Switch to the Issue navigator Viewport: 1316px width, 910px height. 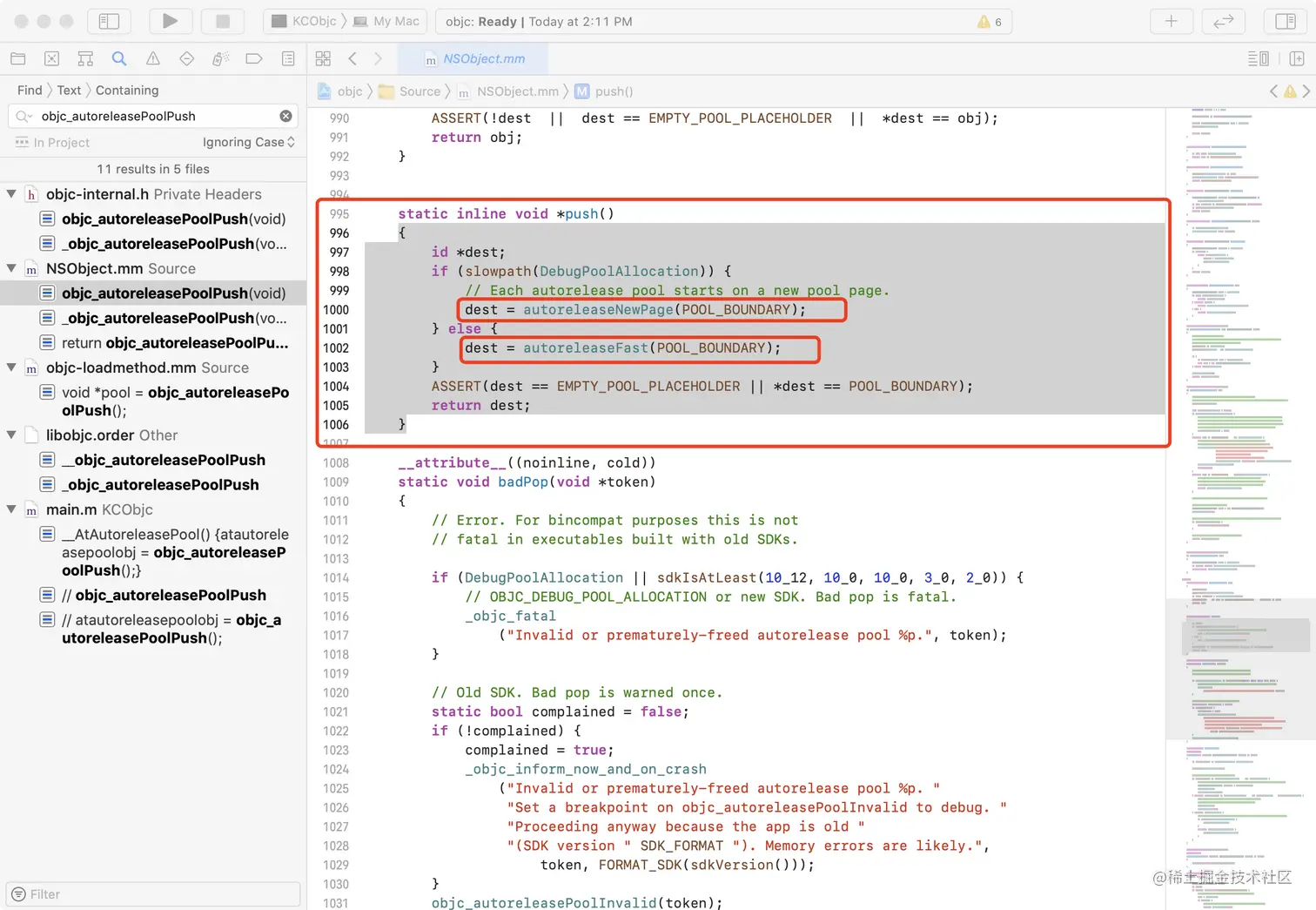(153, 58)
